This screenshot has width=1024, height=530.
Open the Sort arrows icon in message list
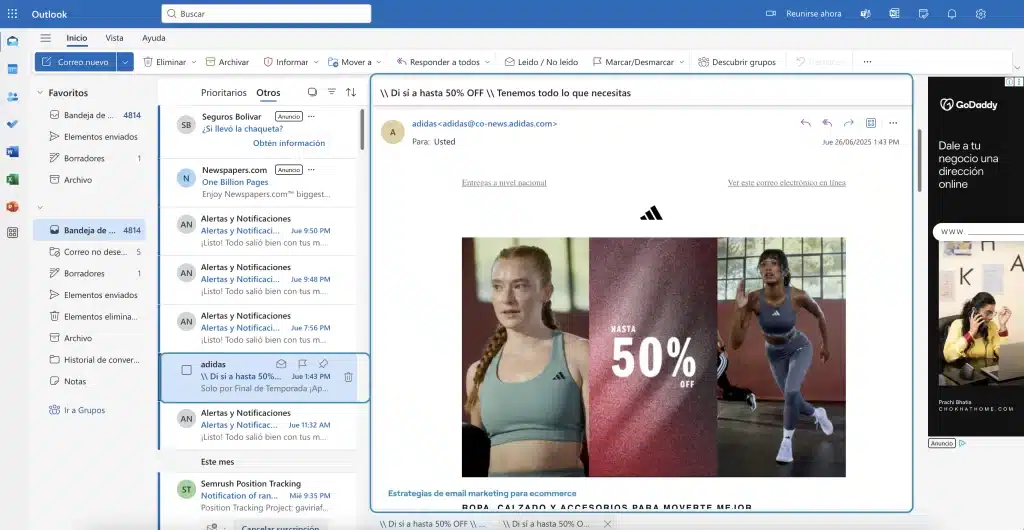point(351,92)
